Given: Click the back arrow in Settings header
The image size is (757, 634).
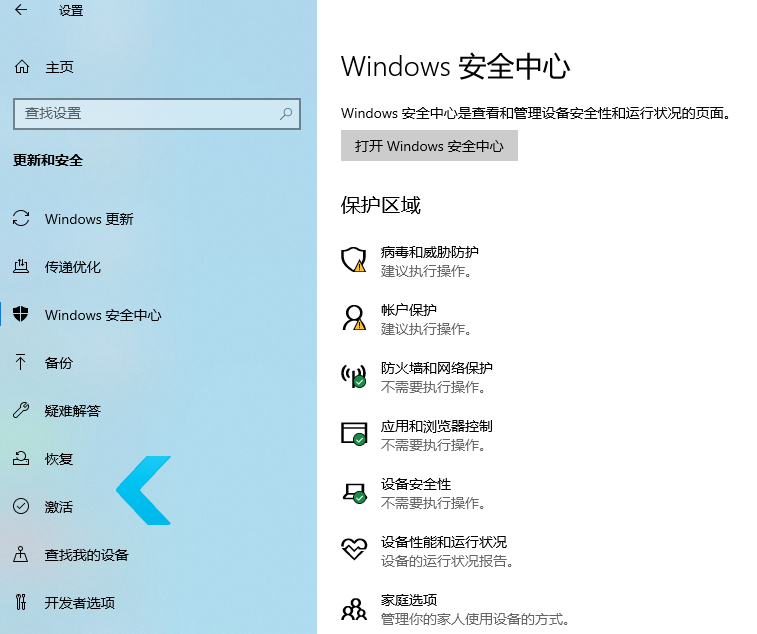Looking at the screenshot, I should 21,11.
